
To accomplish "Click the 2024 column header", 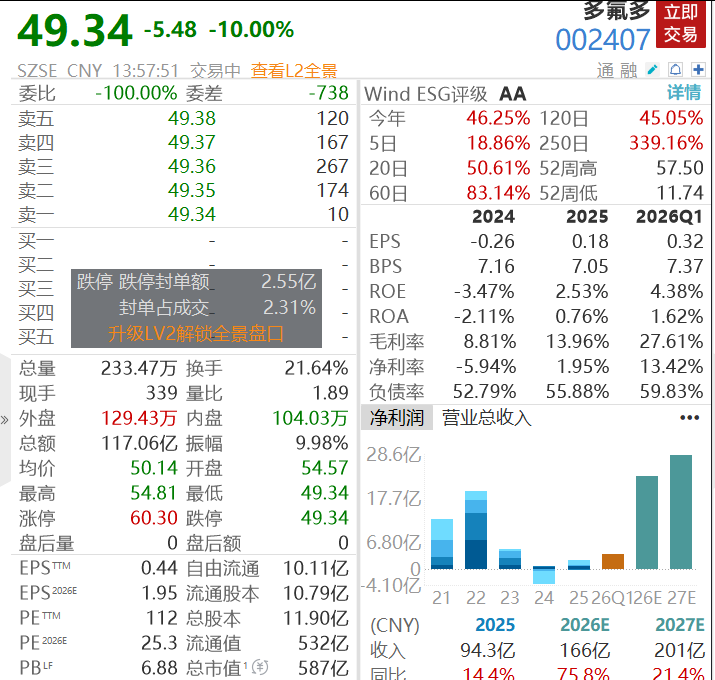I will (x=493, y=217).
